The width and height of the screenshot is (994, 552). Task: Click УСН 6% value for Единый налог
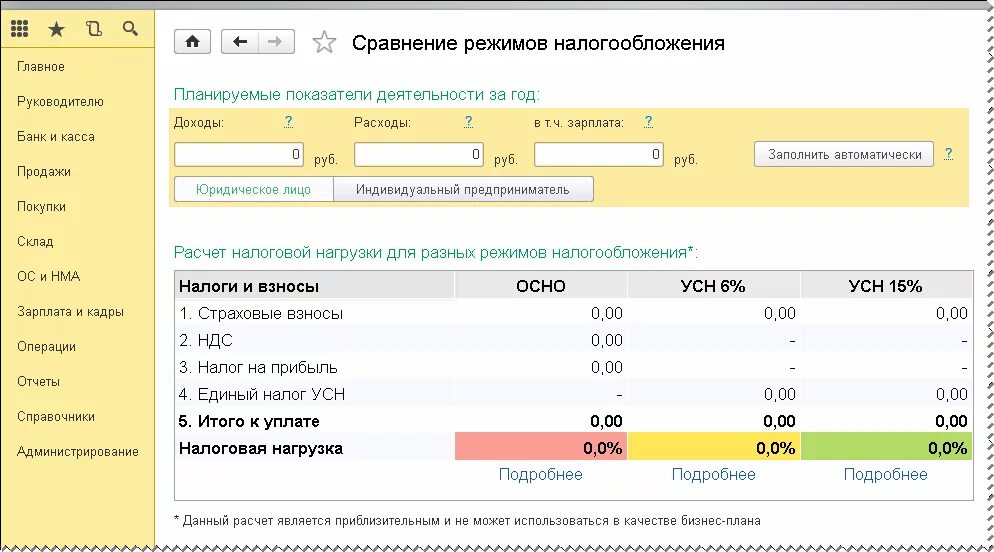click(779, 394)
